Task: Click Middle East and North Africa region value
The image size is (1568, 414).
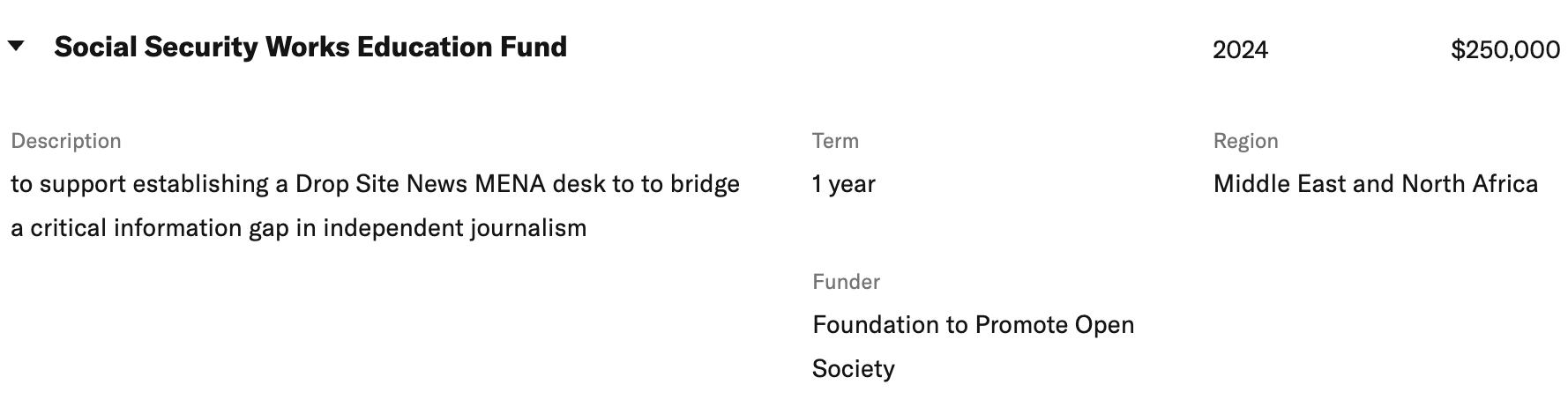Action: click(x=1375, y=184)
